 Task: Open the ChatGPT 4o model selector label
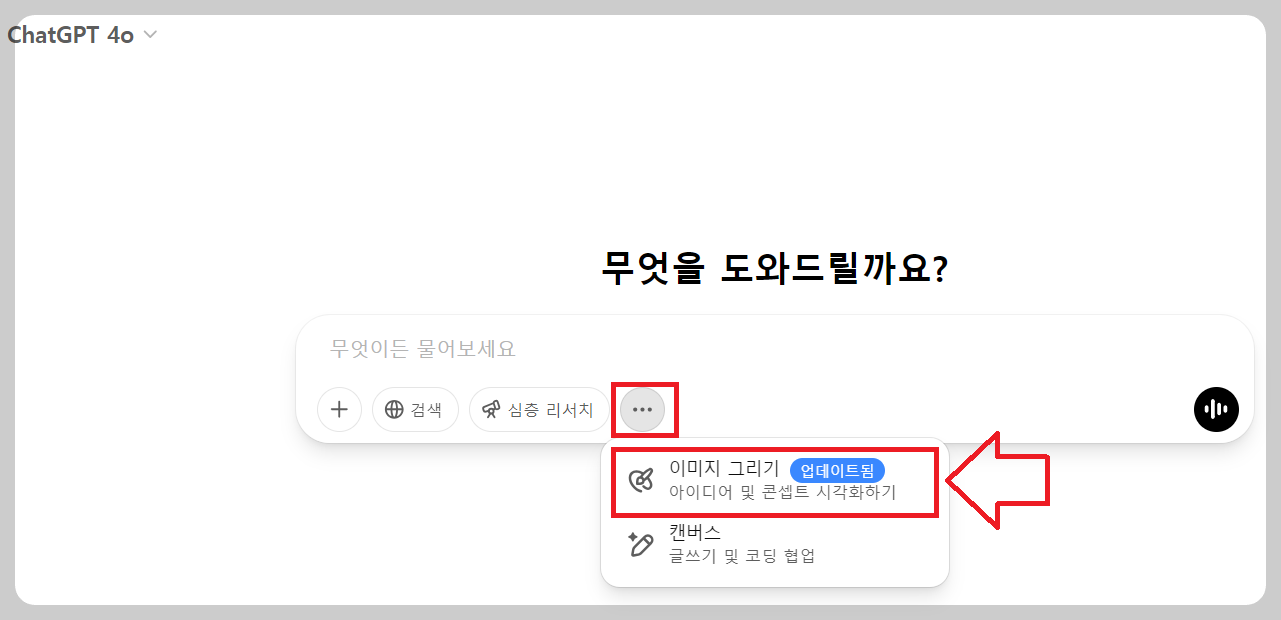tap(71, 35)
